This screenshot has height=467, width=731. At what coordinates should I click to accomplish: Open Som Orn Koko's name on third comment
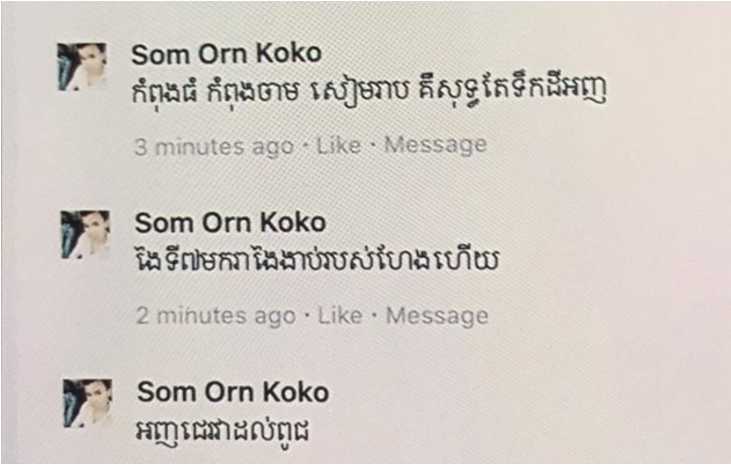pos(233,390)
